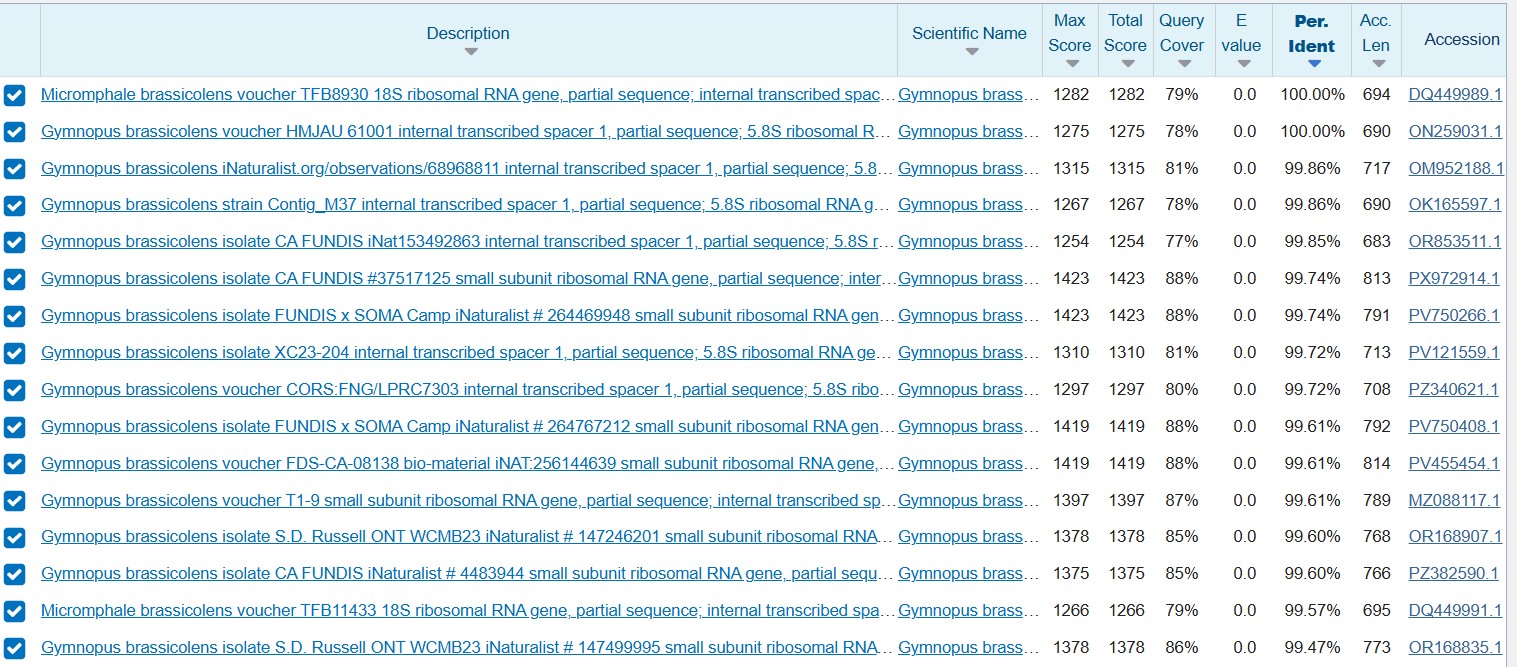
Task: Deselect the OR168835.1 row checkbox
Action: point(14,648)
